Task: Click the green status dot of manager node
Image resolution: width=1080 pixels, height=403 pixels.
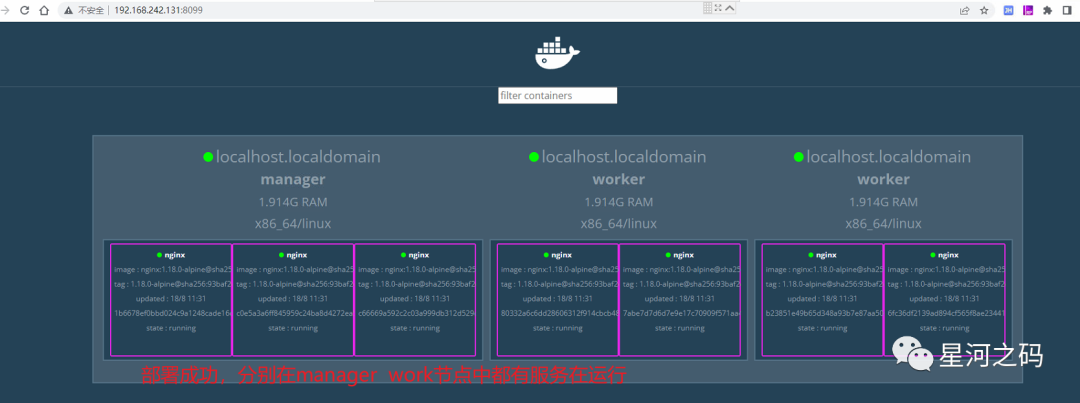Action: click(x=208, y=157)
